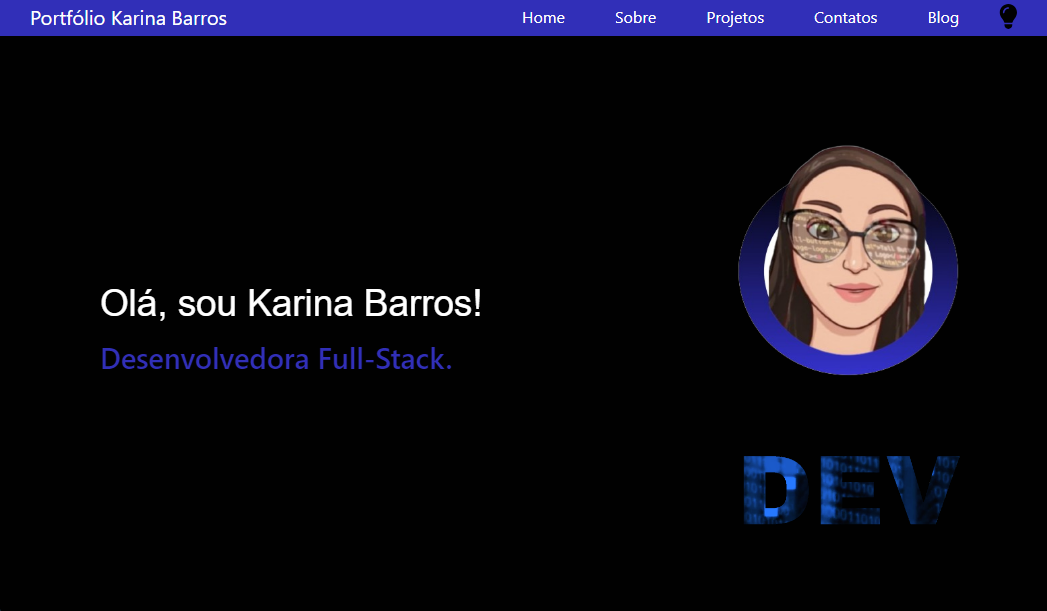Click the cartoon avatar profile picture
The width and height of the screenshot is (1047, 611).
click(848, 262)
